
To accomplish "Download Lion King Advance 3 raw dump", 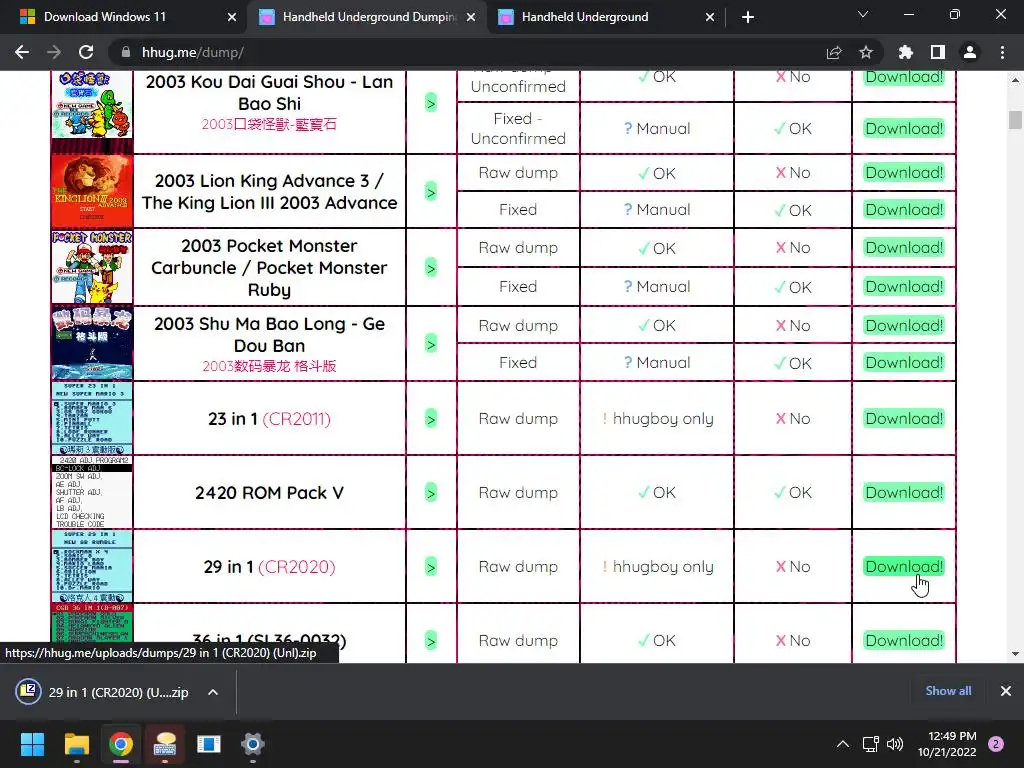I will coord(904,172).
